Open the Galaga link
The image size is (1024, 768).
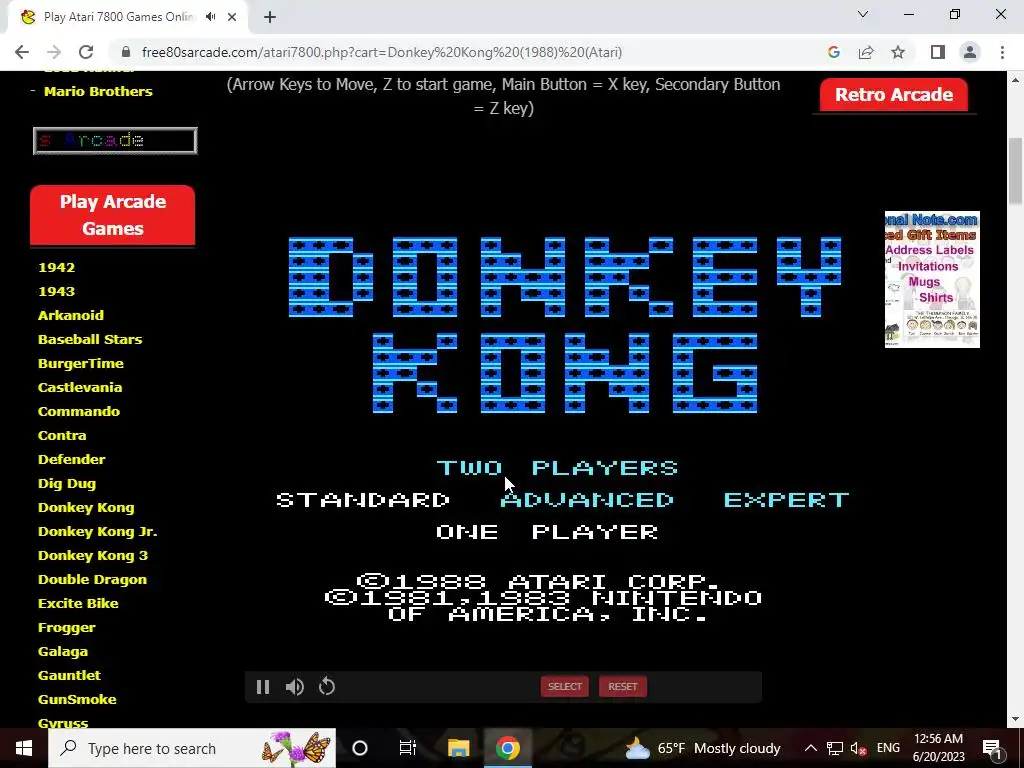[x=63, y=652]
